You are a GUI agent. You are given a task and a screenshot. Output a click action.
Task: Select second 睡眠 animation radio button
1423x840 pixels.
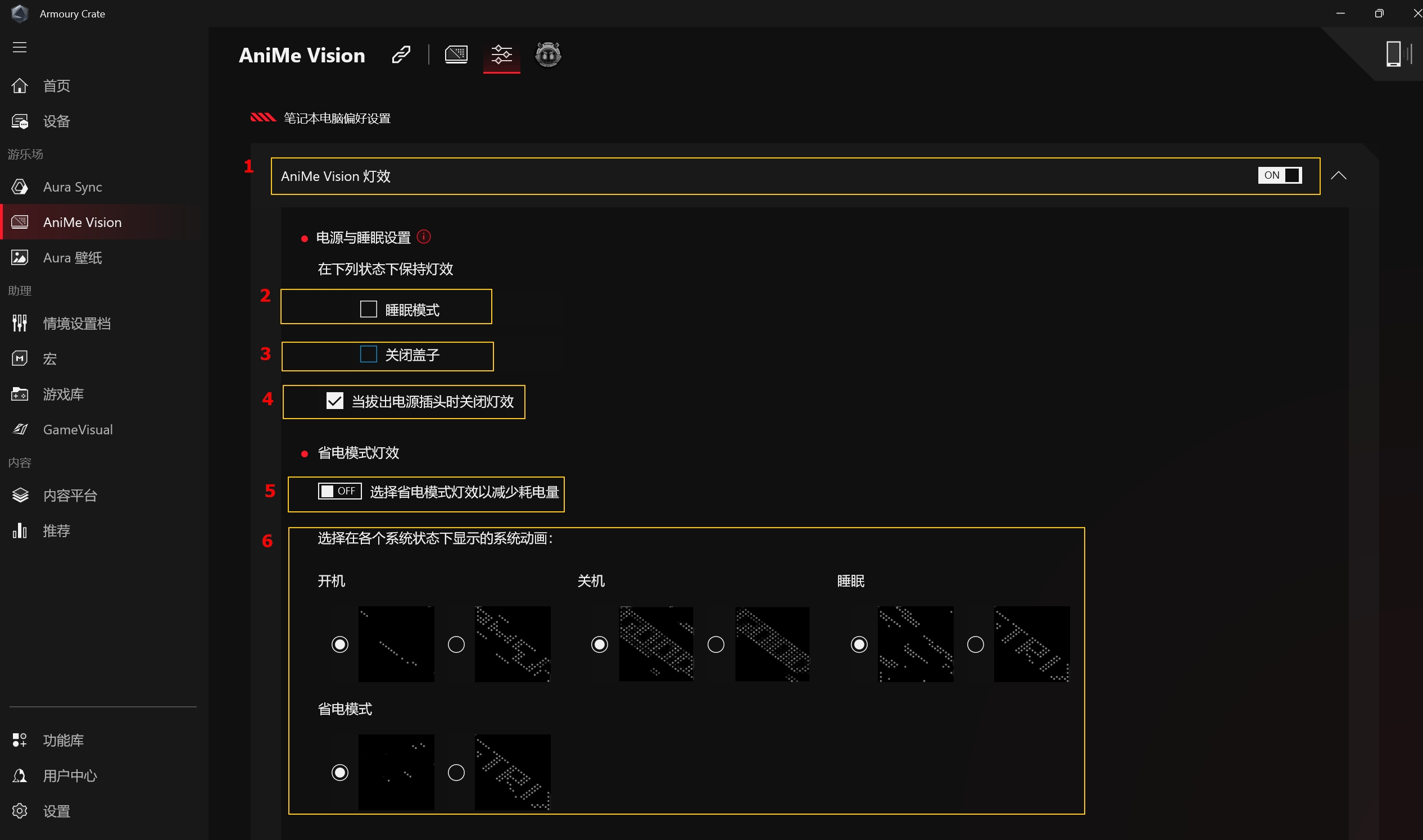coord(976,644)
